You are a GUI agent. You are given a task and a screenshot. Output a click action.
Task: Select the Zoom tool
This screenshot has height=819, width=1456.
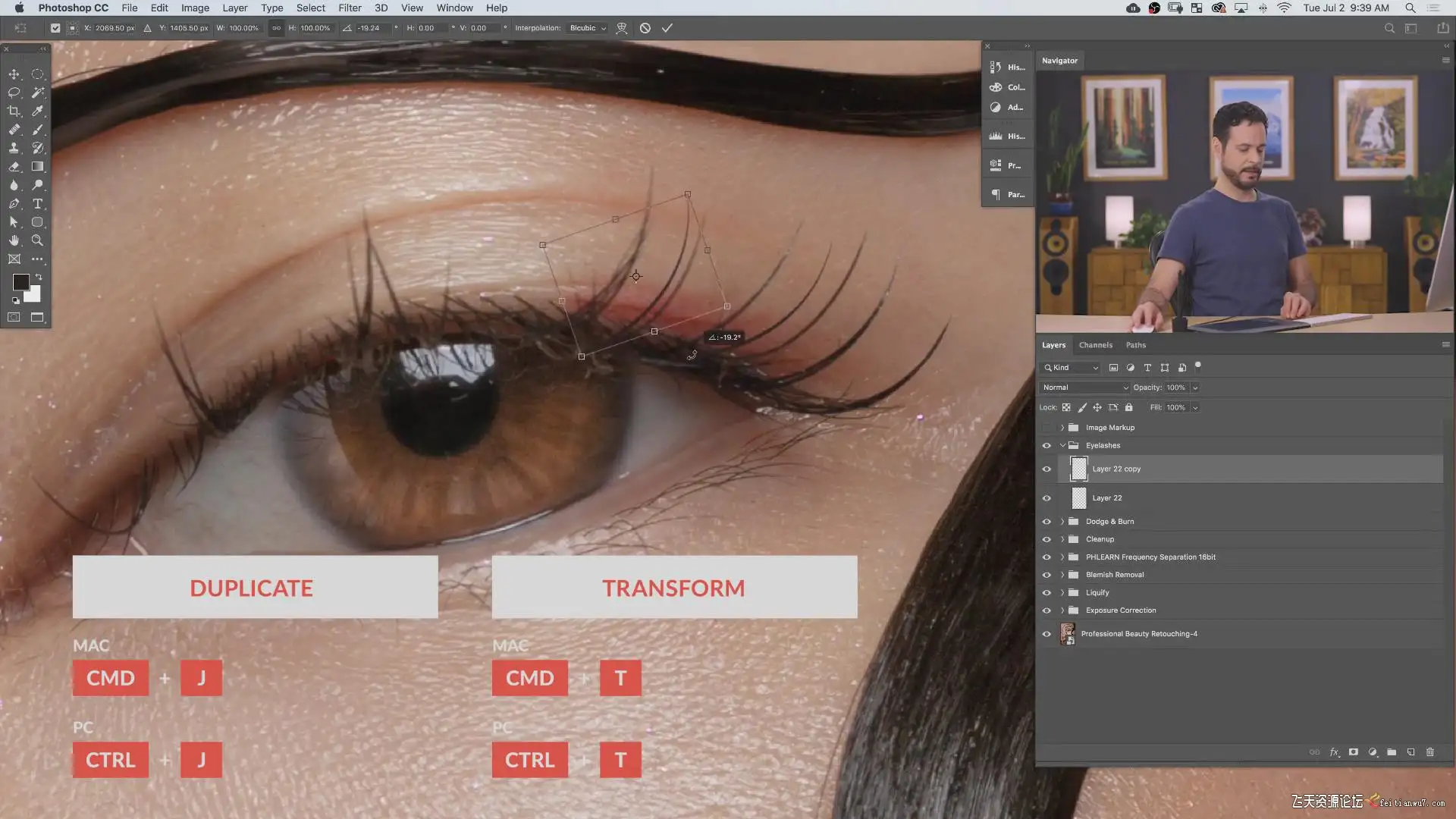pos(37,240)
